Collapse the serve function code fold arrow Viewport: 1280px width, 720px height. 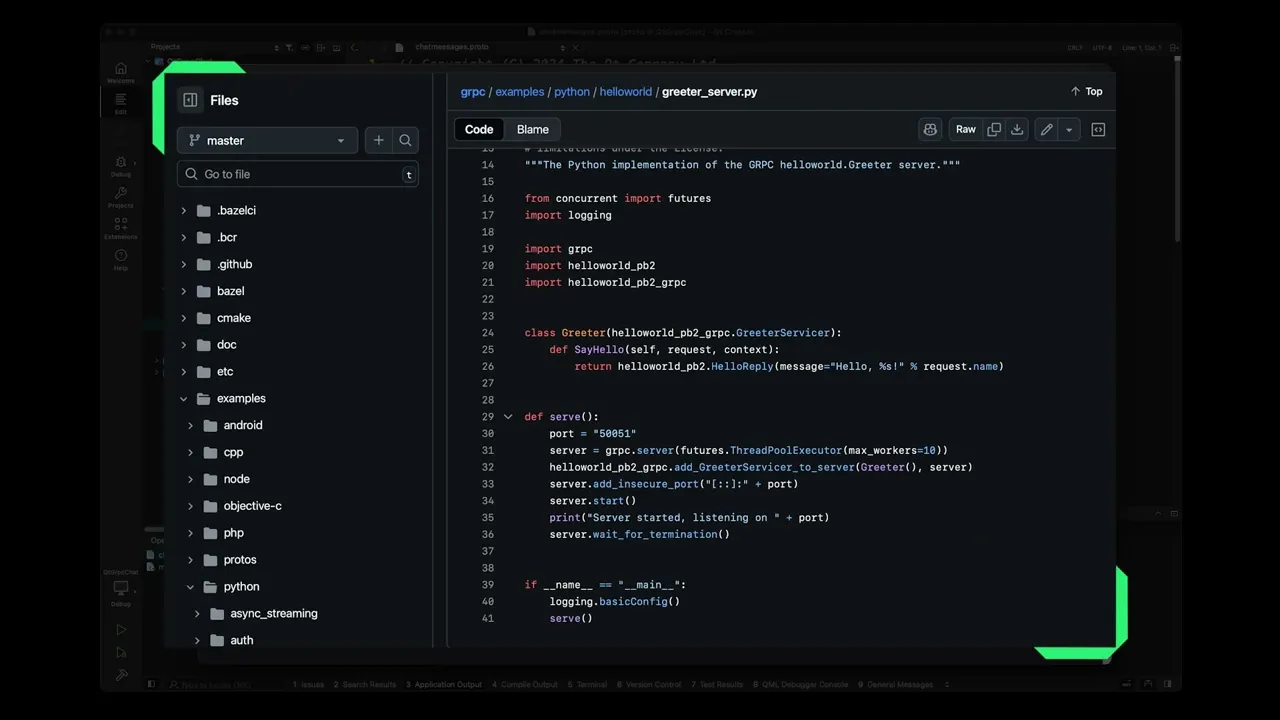(x=508, y=417)
